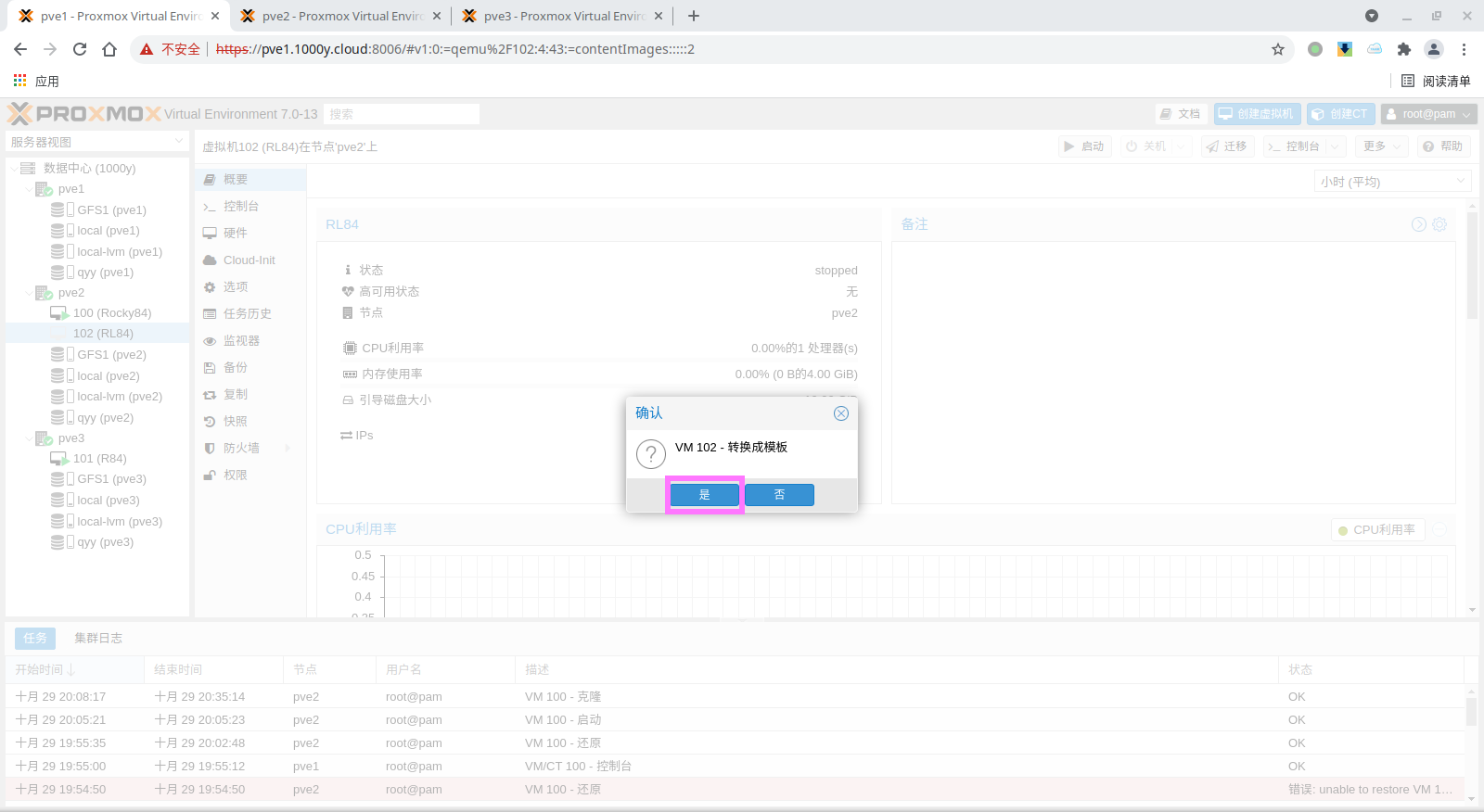Switch to the pve2 browser tab
Image resolution: width=1484 pixels, height=812 pixels.
[339, 16]
